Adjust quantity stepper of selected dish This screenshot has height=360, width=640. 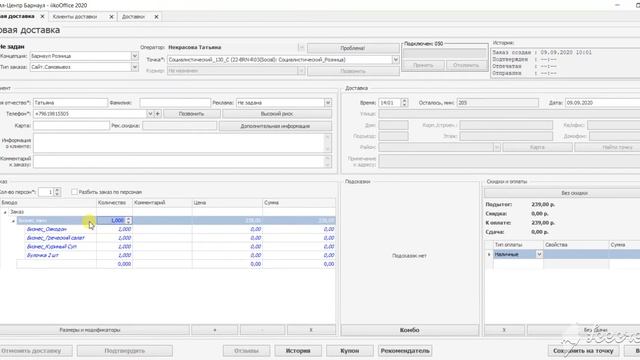[129, 220]
